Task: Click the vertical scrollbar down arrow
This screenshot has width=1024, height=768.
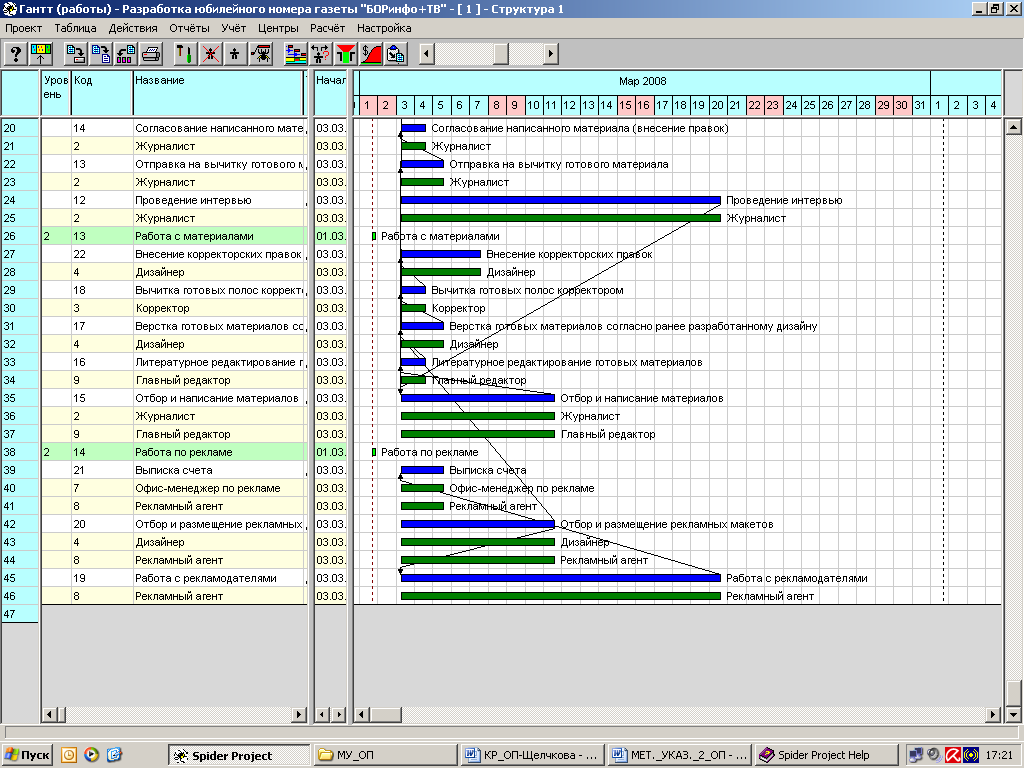Action: click(1013, 714)
